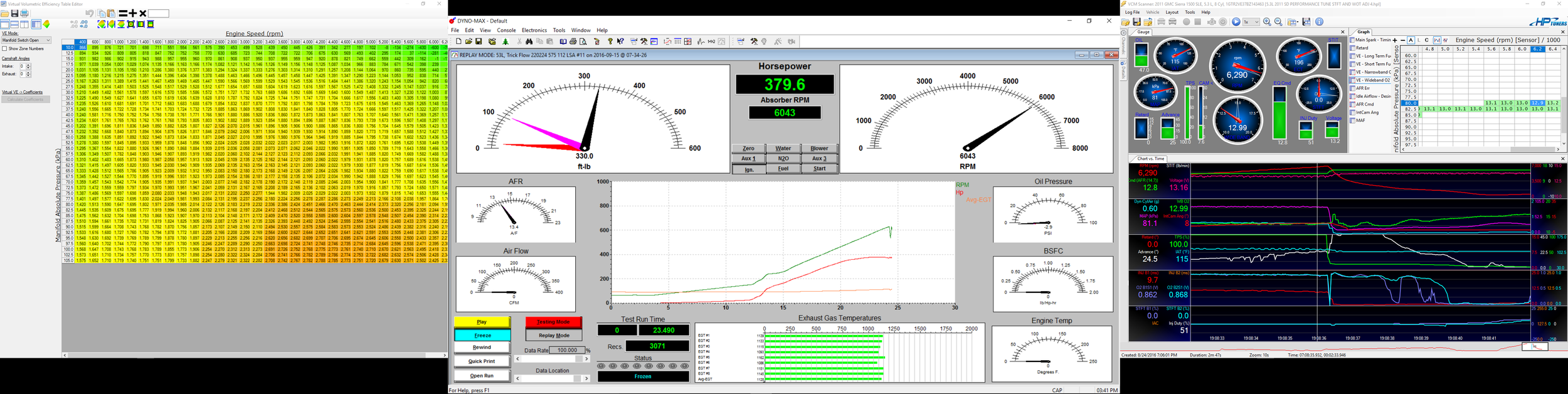Select the 400 rpm column header in VE table
Image resolution: width=1568 pixels, height=394 pixels.
tap(80, 42)
